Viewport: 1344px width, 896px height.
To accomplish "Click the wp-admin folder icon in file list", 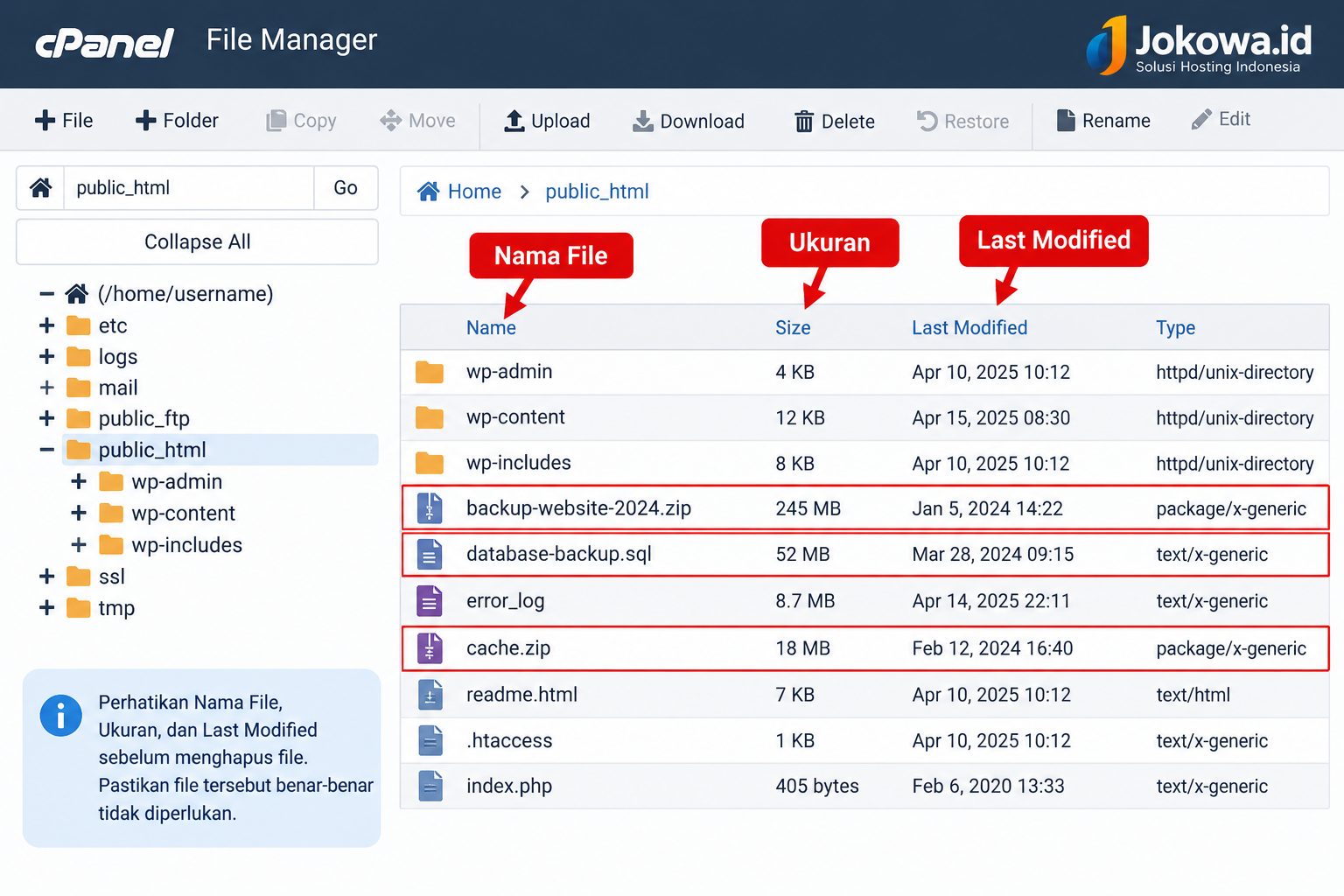I will (x=429, y=372).
